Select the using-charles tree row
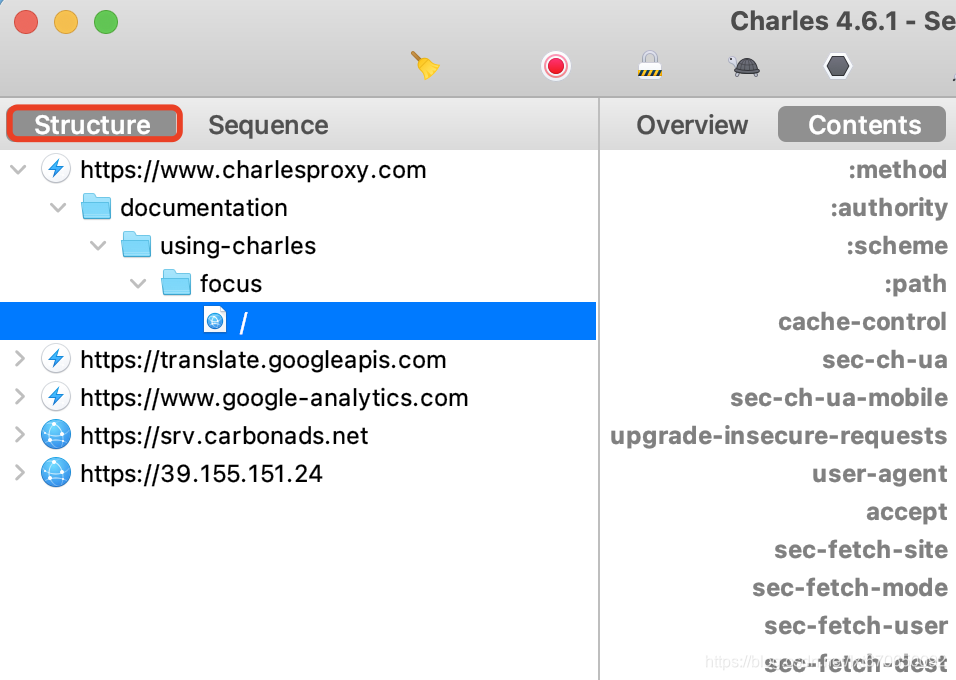The width and height of the screenshot is (956, 680). click(x=298, y=245)
